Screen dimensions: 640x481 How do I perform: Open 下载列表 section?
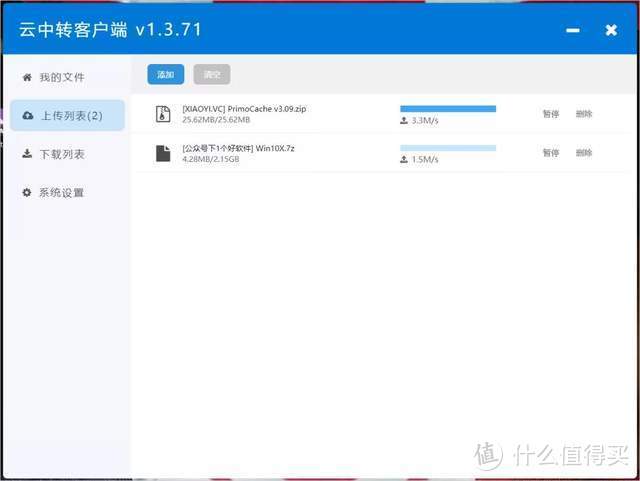(62, 154)
